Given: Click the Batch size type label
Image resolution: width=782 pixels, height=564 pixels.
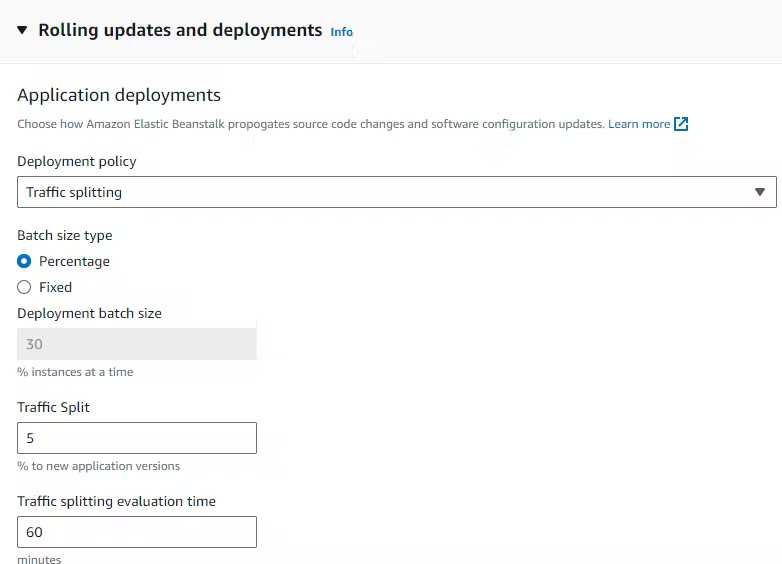Looking at the screenshot, I should coord(65,235).
